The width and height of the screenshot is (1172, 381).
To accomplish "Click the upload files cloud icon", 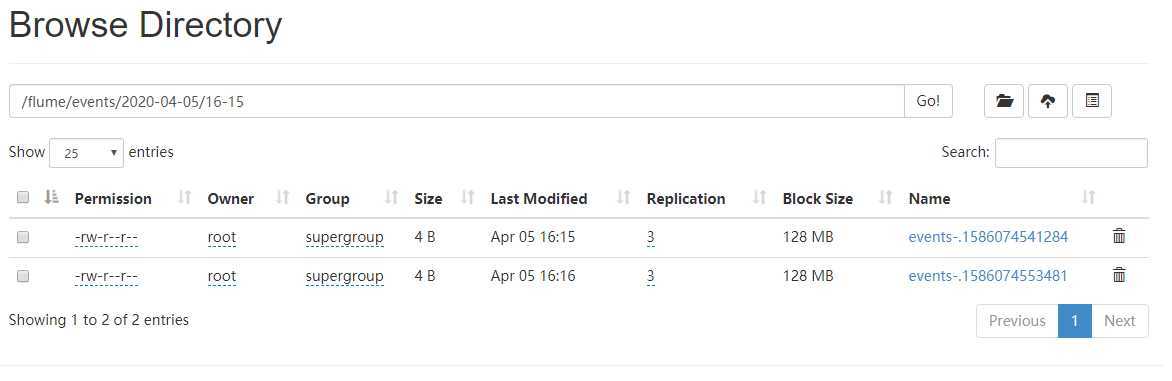I will pyautogui.click(x=1048, y=101).
